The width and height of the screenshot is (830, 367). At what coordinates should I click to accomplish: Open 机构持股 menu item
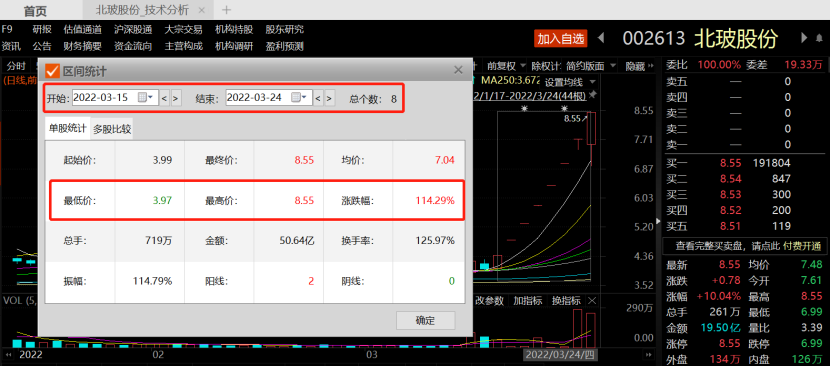point(234,30)
